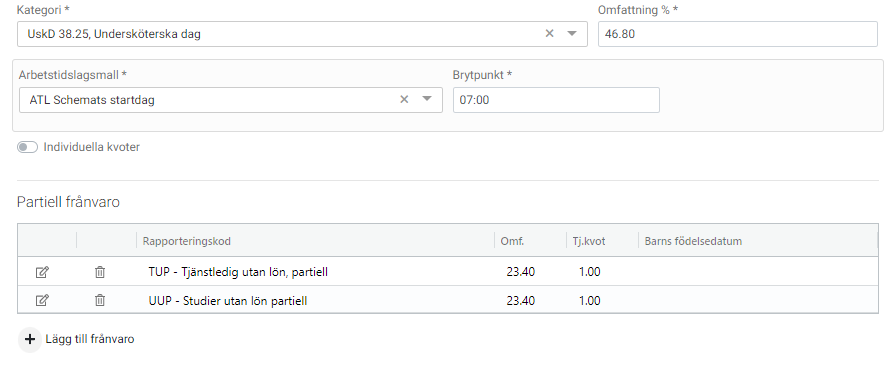
Task: Delete the TUP Tjänstledig utan lön row
Action: 100,272
